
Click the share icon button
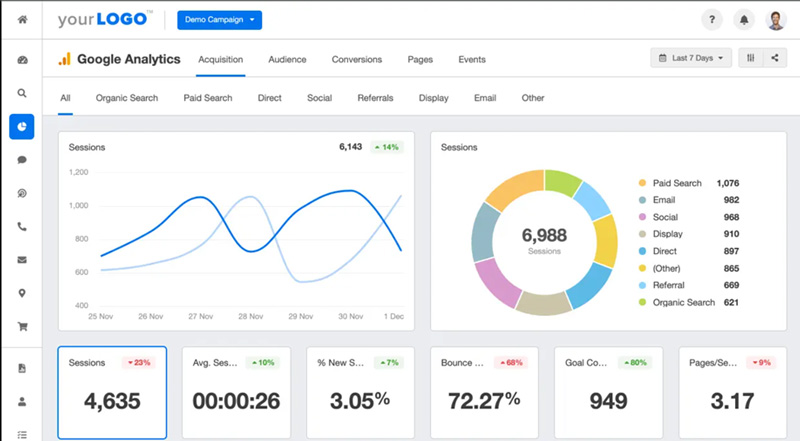[775, 59]
